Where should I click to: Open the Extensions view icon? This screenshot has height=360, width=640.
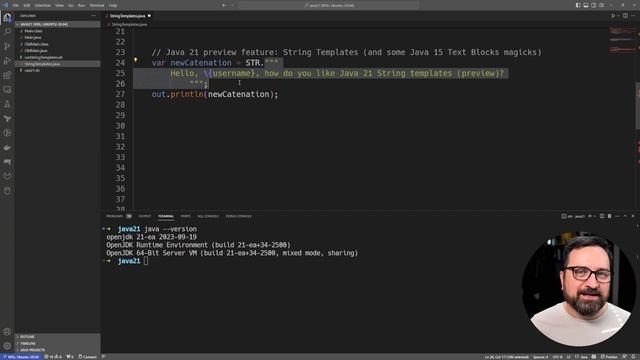point(7,75)
